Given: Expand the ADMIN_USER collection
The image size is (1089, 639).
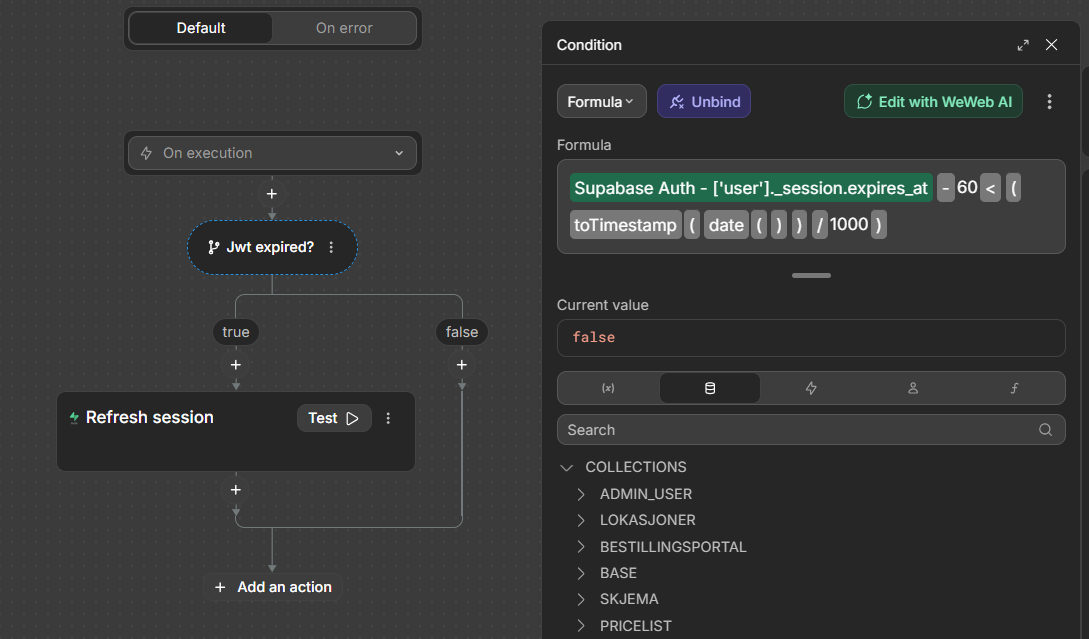Looking at the screenshot, I should [x=581, y=494].
